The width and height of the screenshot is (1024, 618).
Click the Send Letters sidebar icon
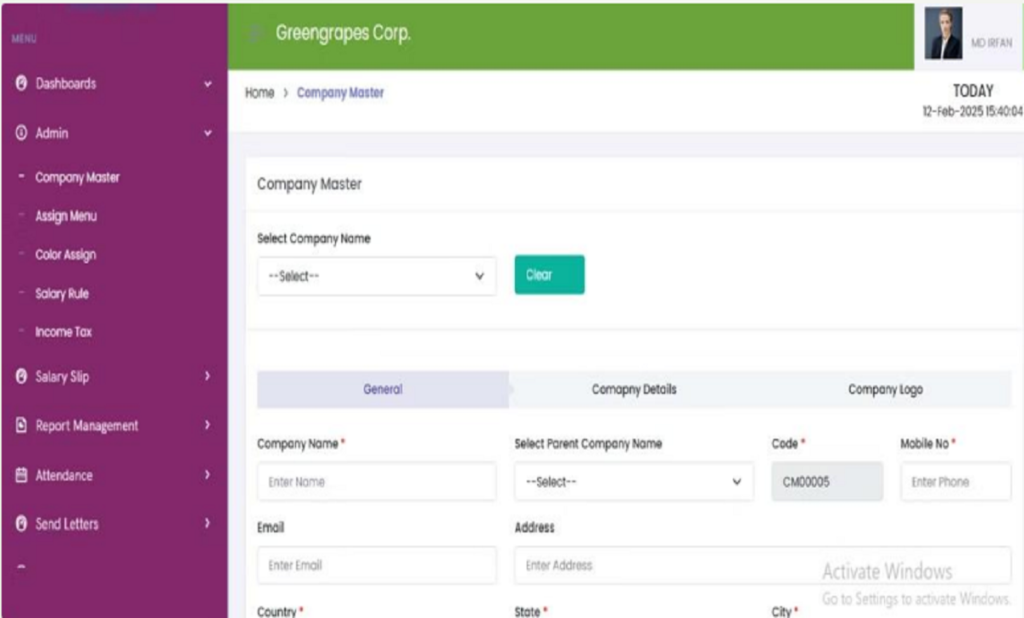21,524
